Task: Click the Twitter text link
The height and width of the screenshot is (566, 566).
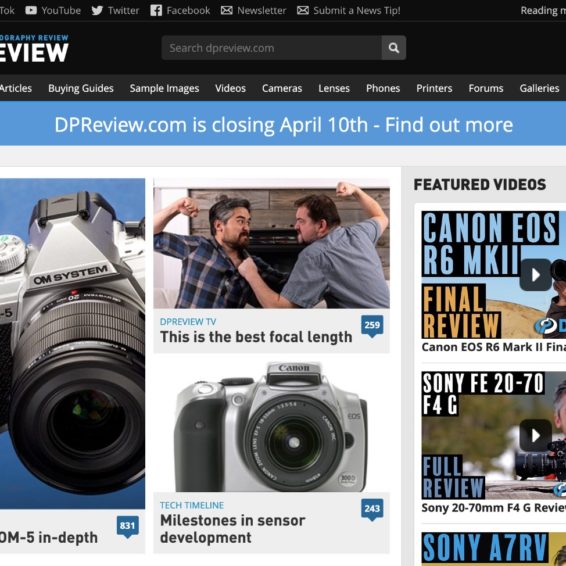Action: (x=123, y=10)
